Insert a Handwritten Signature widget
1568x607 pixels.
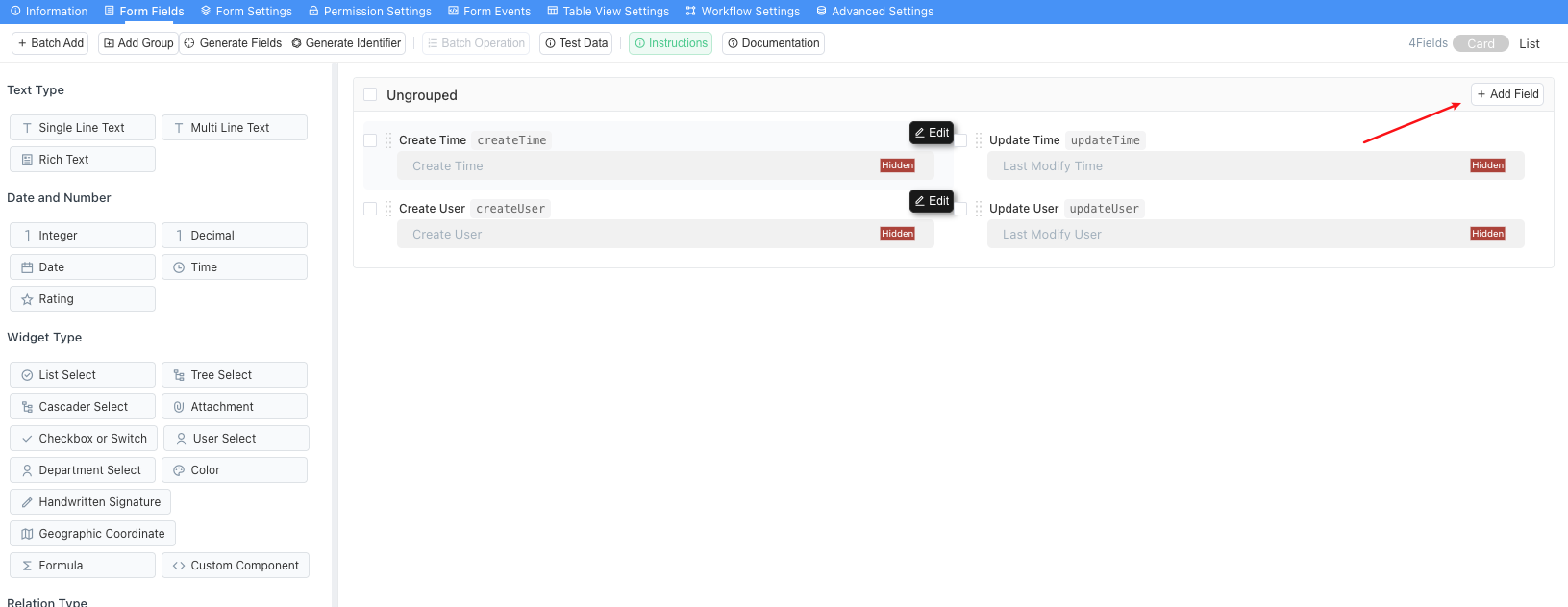pos(90,502)
